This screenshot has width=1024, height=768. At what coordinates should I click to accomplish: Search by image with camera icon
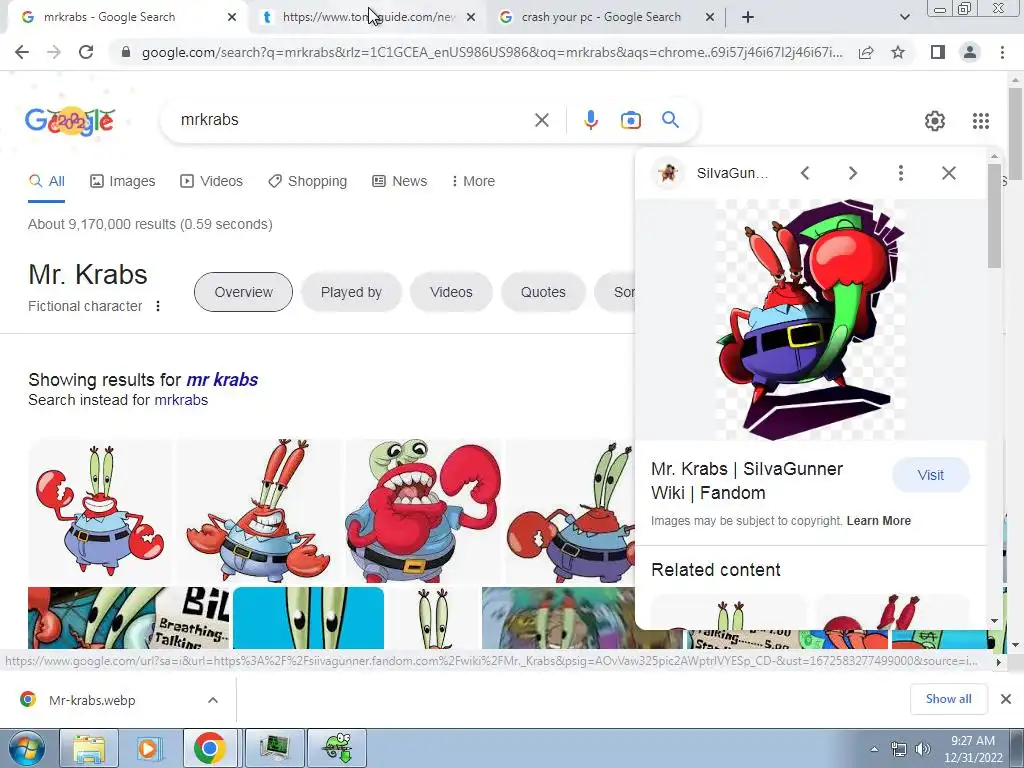[x=630, y=120]
